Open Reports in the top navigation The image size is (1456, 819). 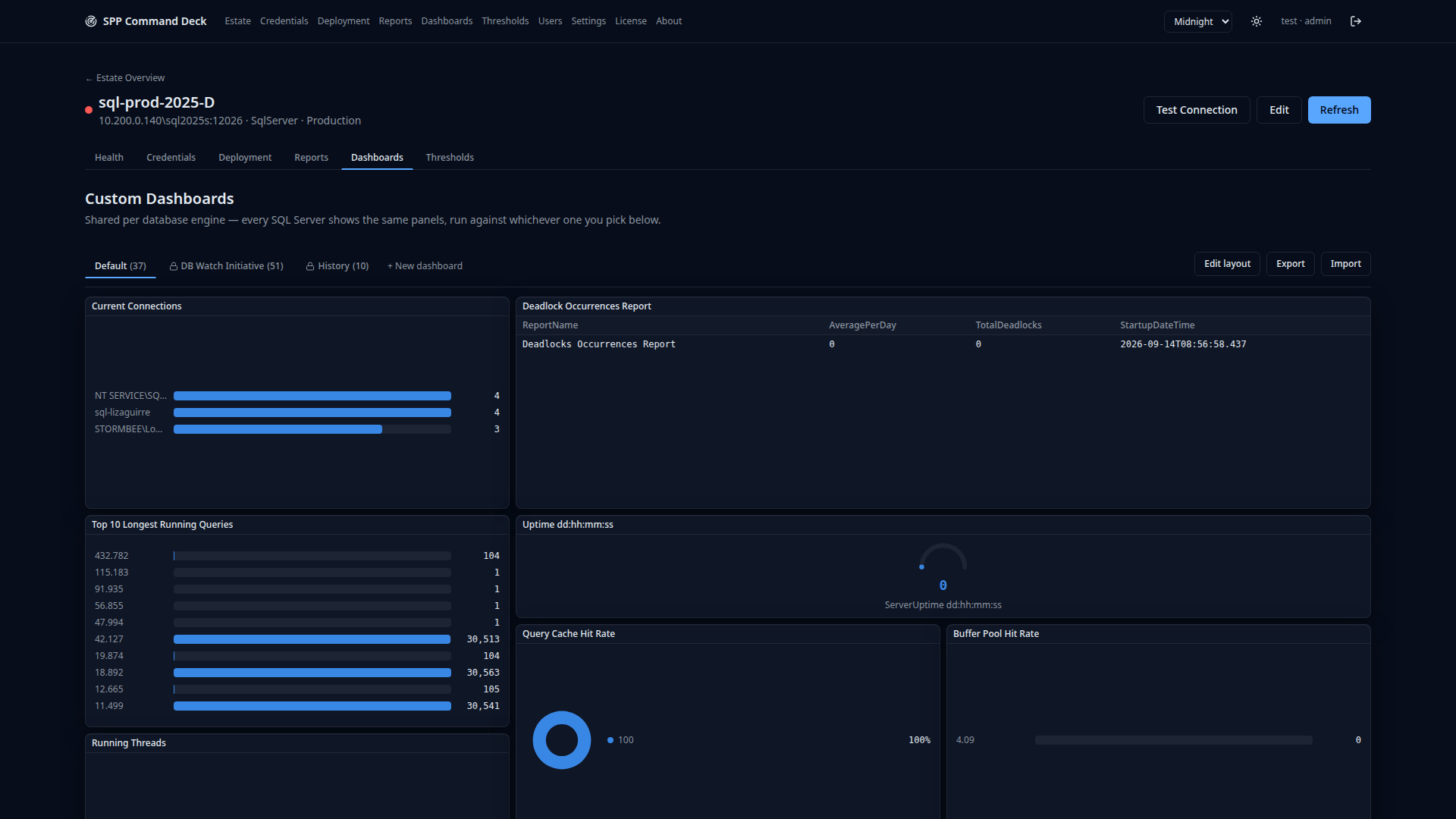(395, 21)
